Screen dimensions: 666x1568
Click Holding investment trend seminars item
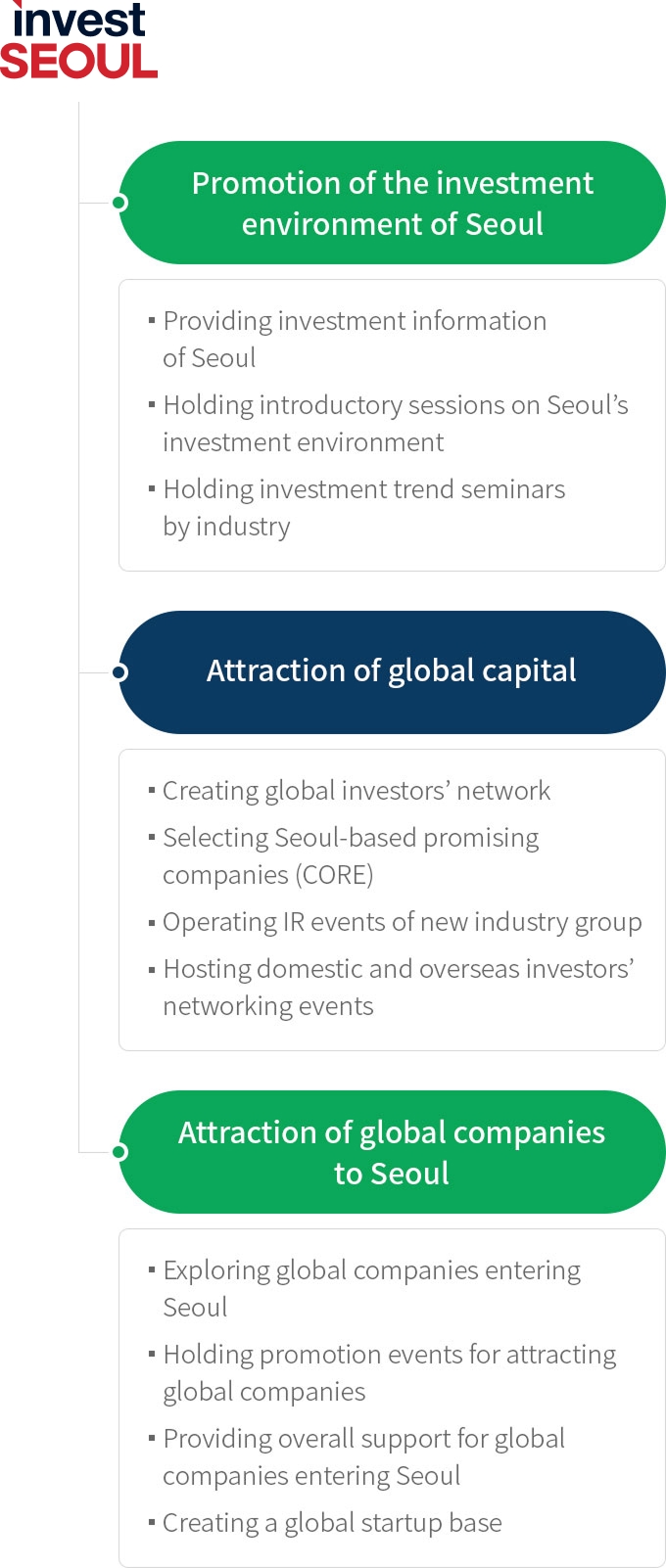tap(357, 508)
